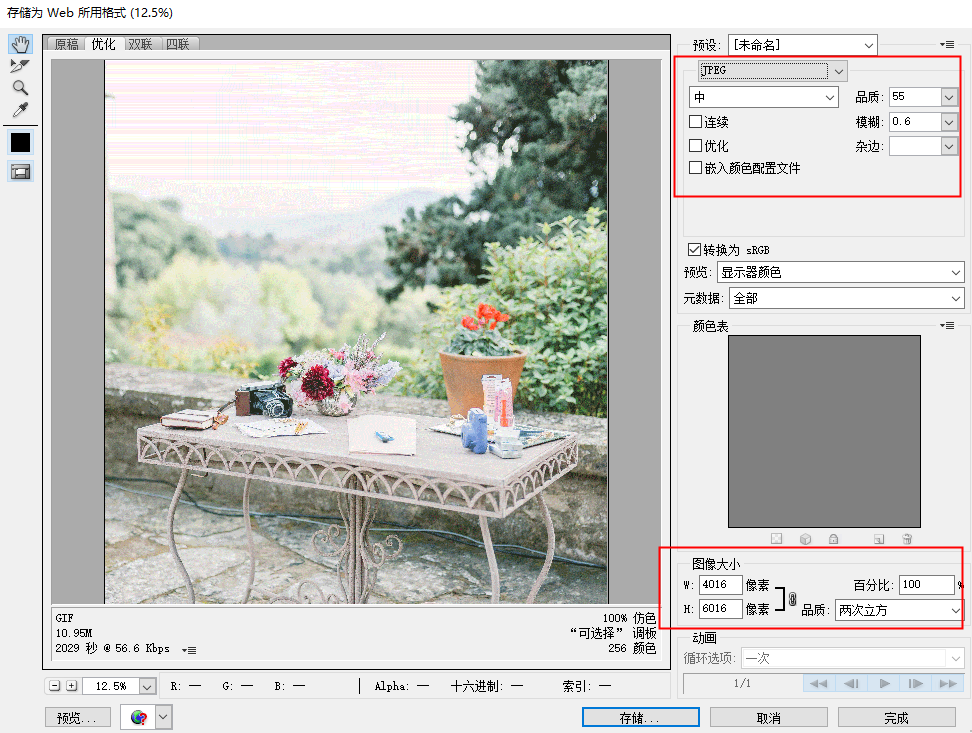Enable the 优化 (Optimized) checkbox

tap(696, 146)
